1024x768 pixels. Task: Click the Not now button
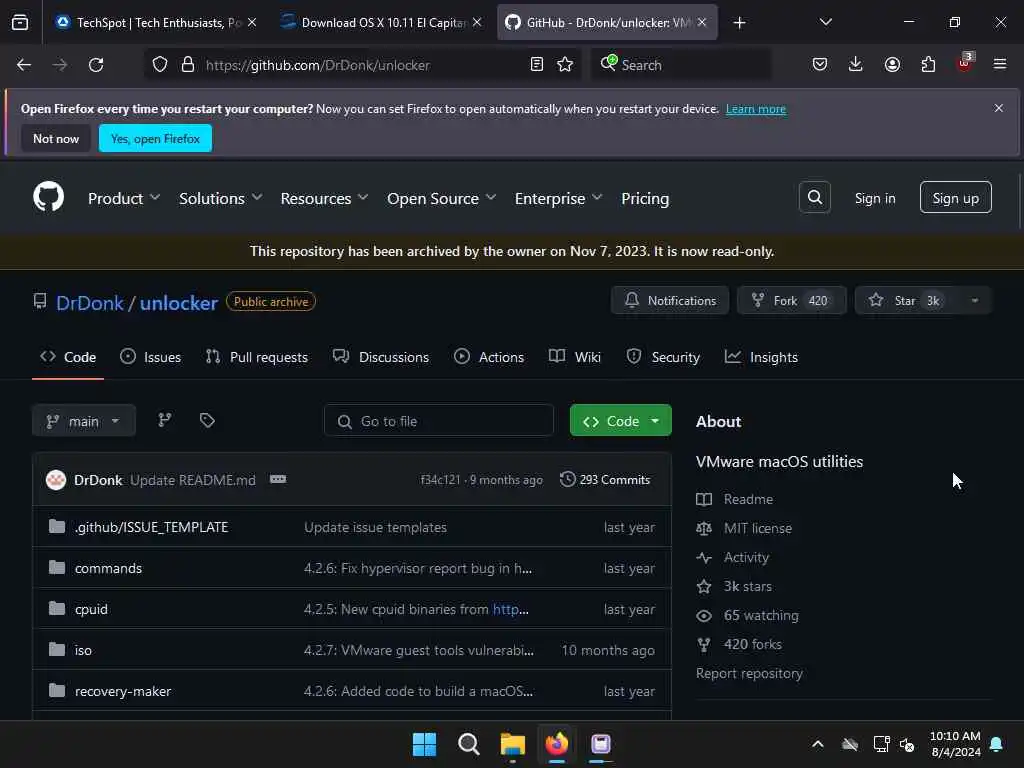(56, 138)
